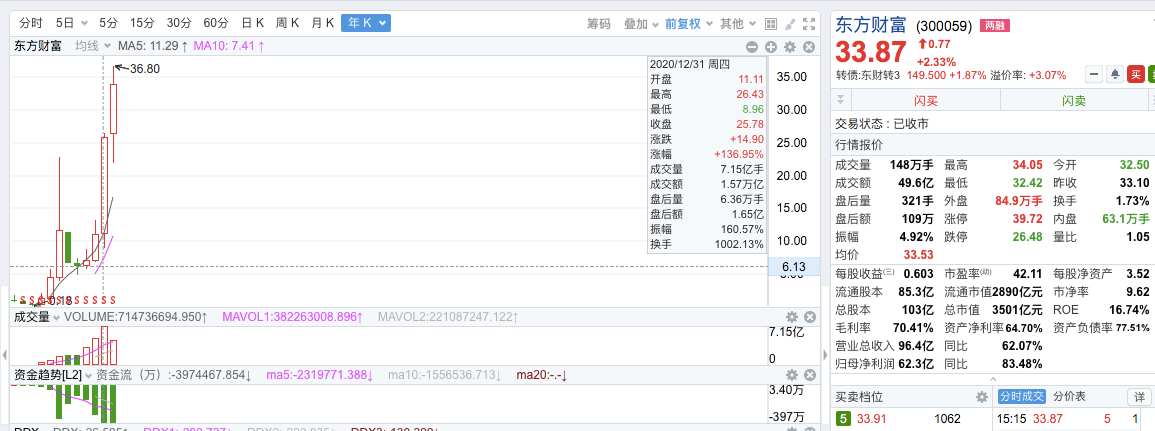Click the 详 details button
The height and width of the screenshot is (431, 1155).
(x=1138, y=397)
